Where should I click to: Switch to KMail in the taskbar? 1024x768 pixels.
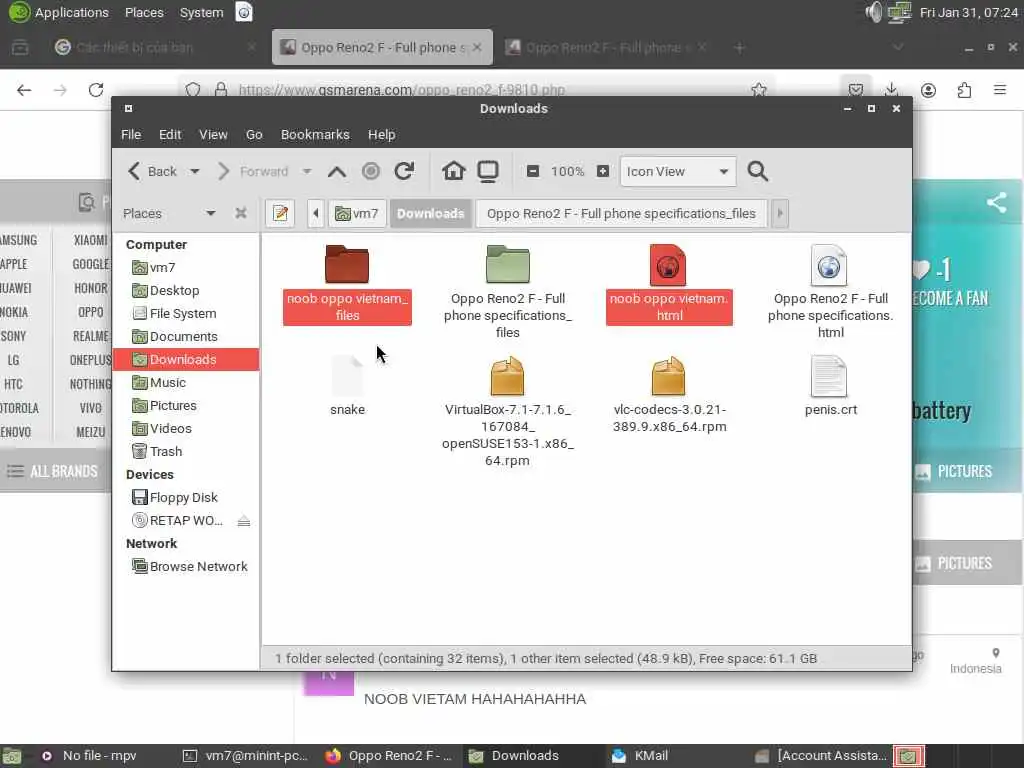click(x=640, y=756)
